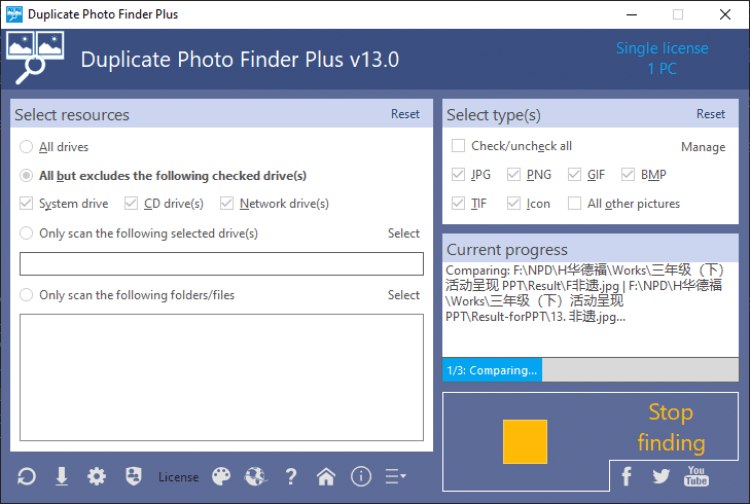Click the selected drives text field
This screenshot has height=504, width=750.
tap(221, 264)
